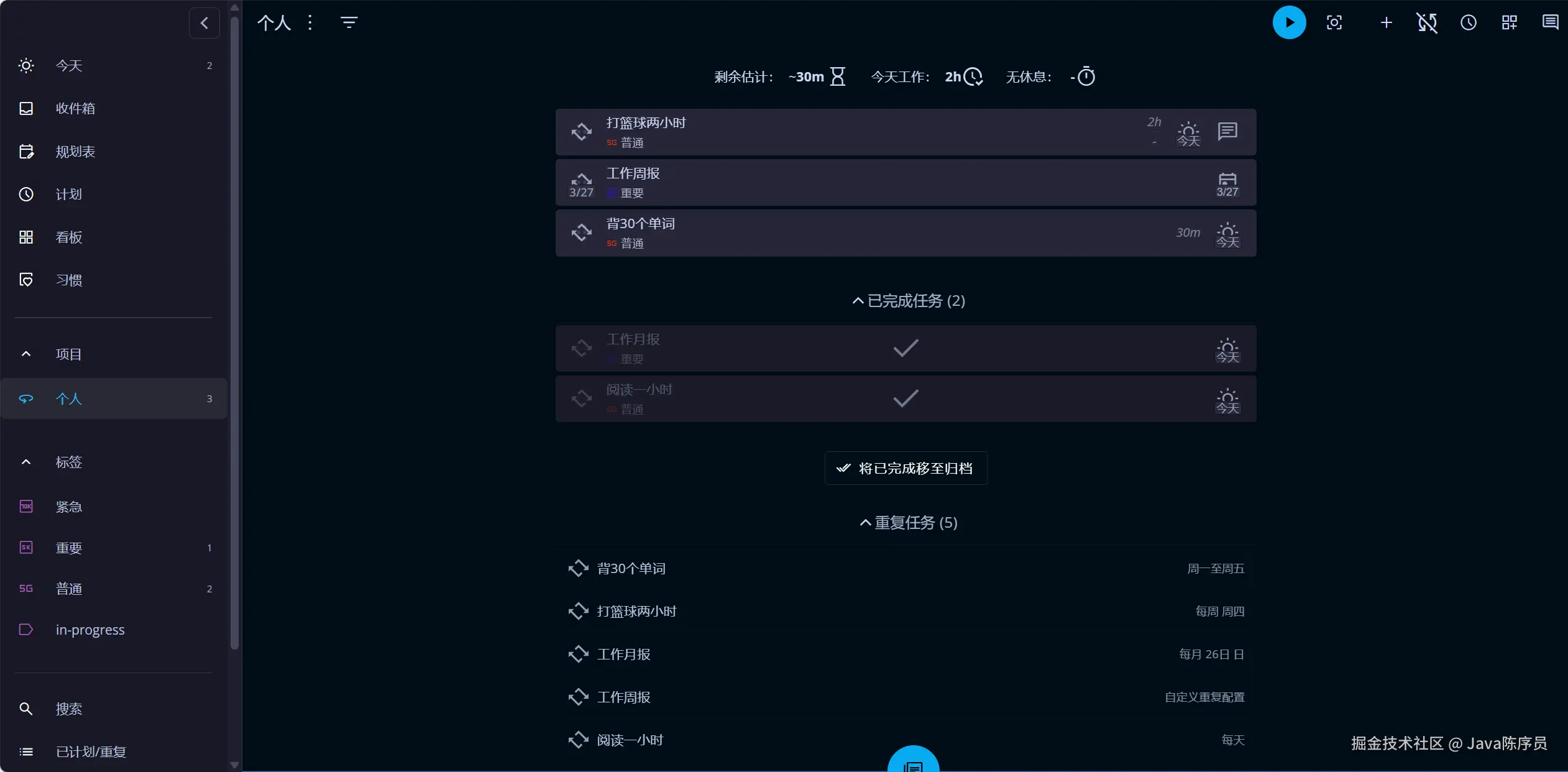Collapse the 重复任务 (5) section
This screenshot has height=772, width=1568.
(x=908, y=523)
